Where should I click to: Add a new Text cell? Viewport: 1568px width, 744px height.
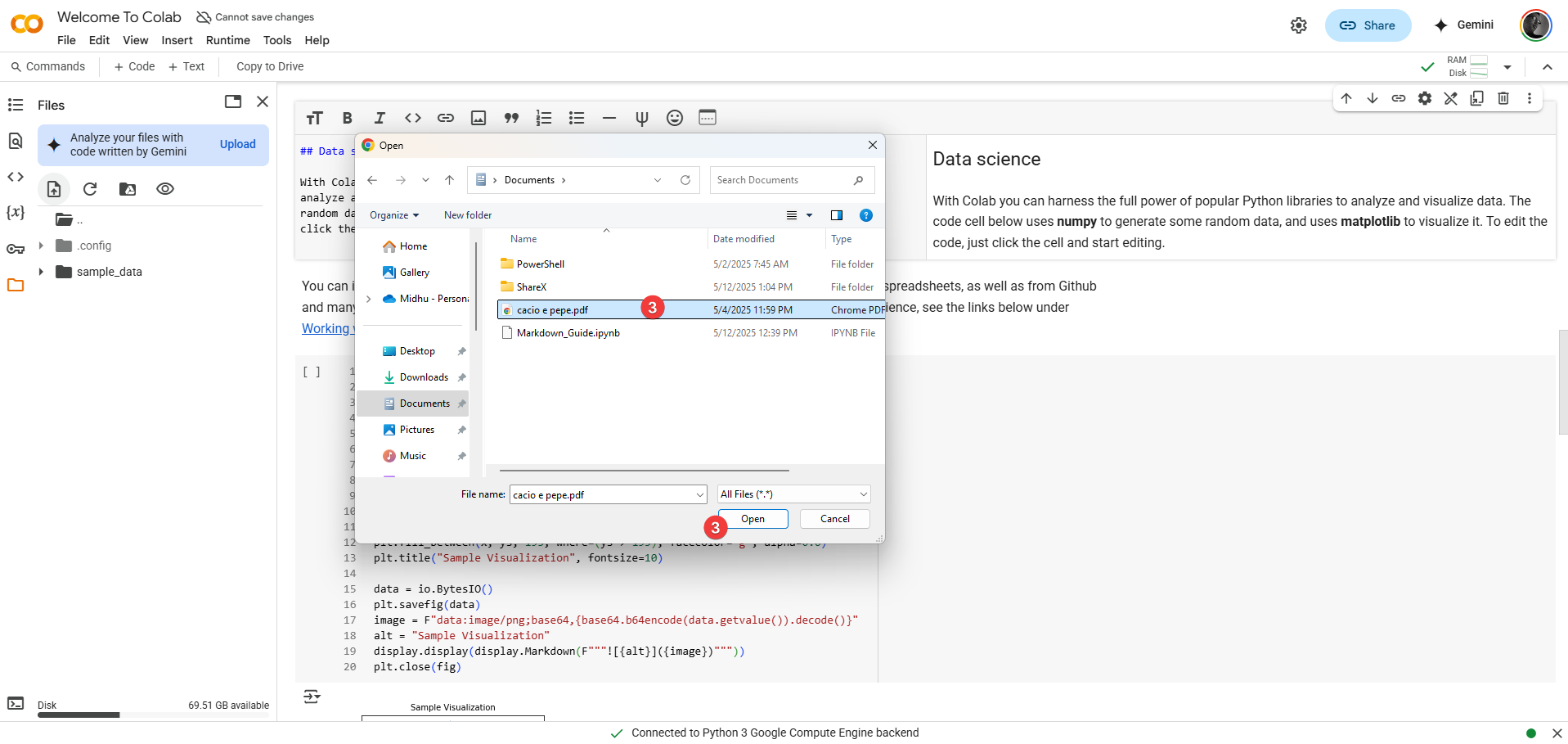186,66
